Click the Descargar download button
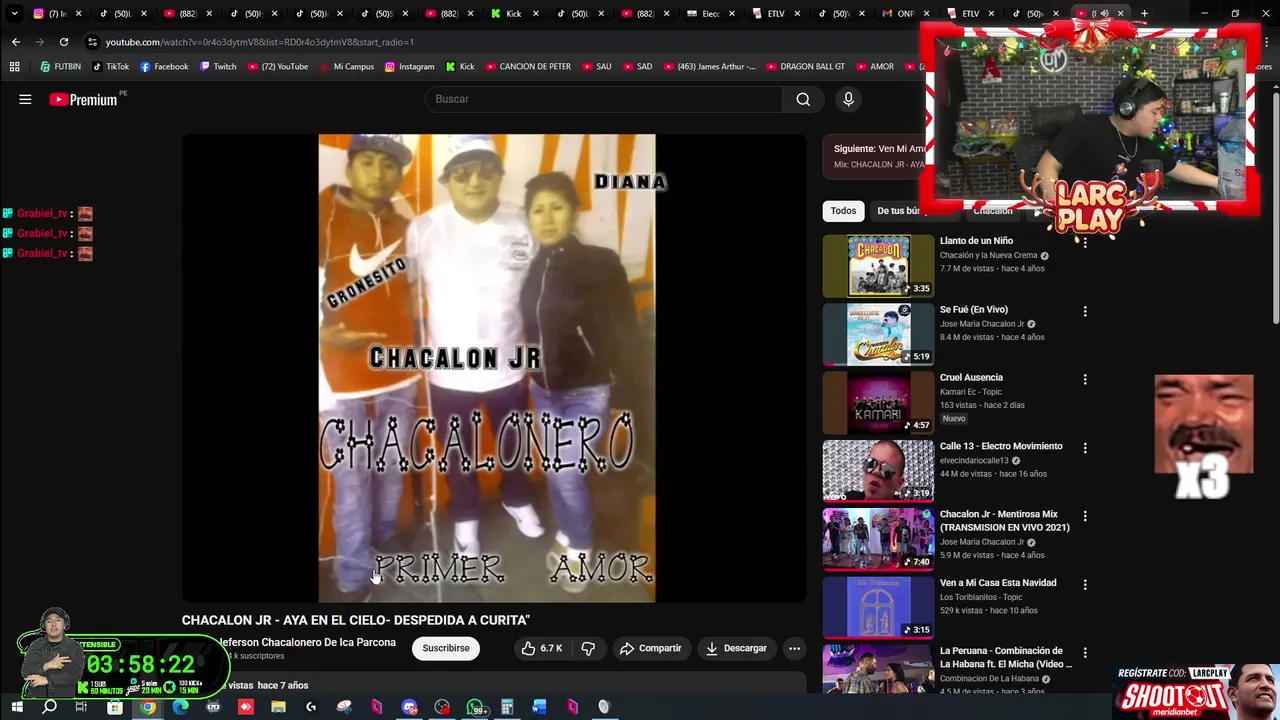This screenshot has width=1280, height=720. [x=736, y=648]
